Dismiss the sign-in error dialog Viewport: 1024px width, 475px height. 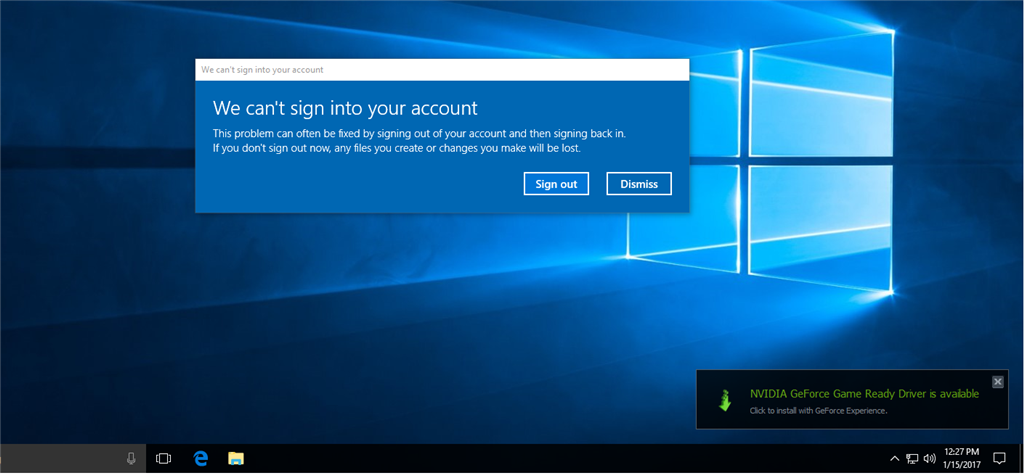[x=639, y=184]
